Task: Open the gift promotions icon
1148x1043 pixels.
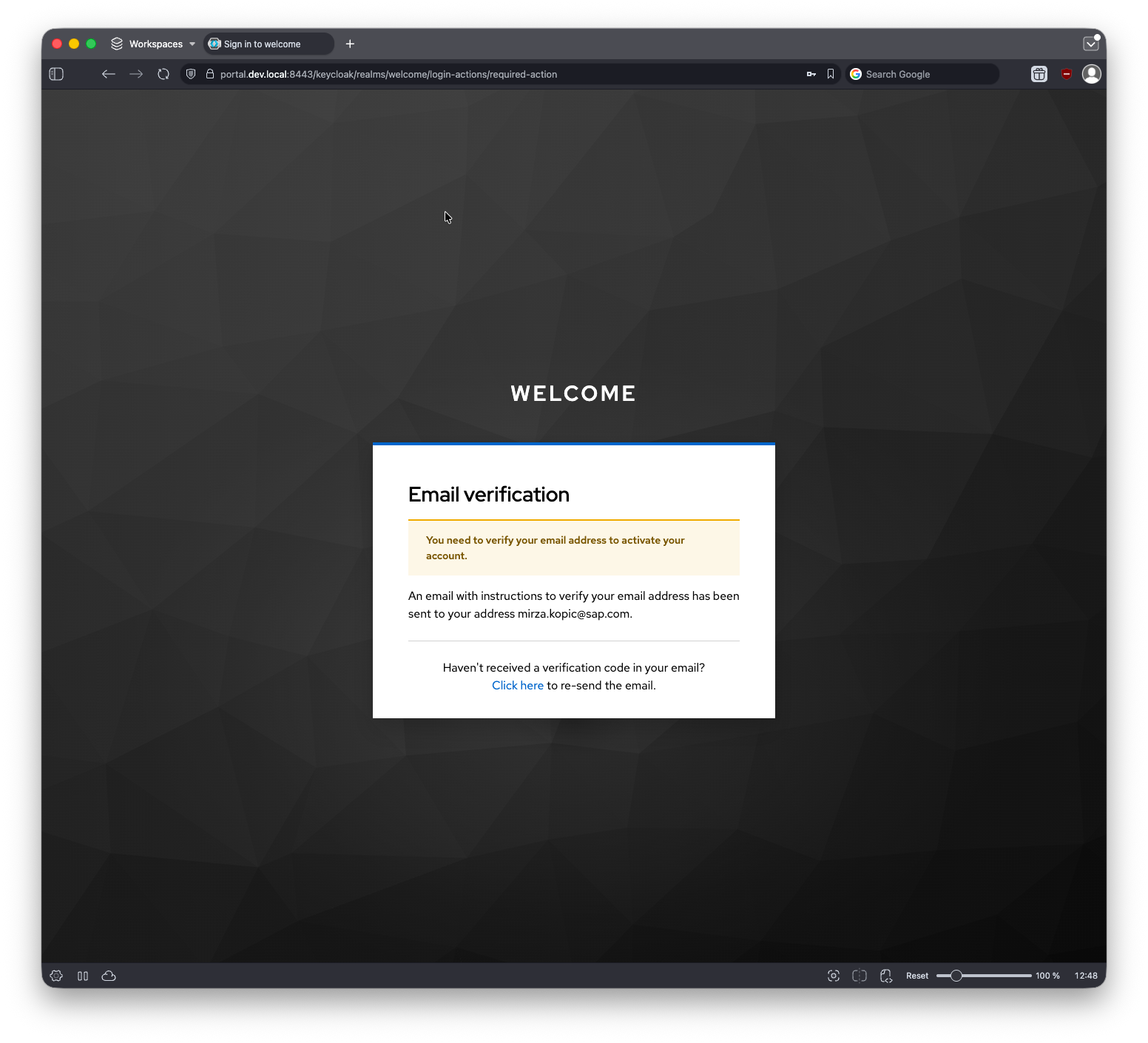Action: point(1039,74)
